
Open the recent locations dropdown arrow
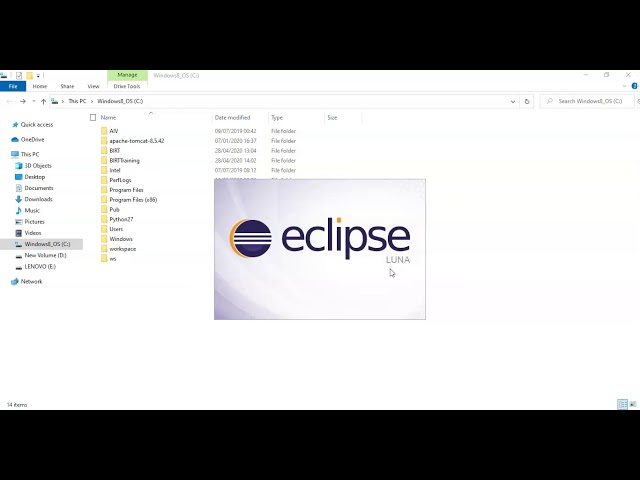pyautogui.click(x=34, y=101)
